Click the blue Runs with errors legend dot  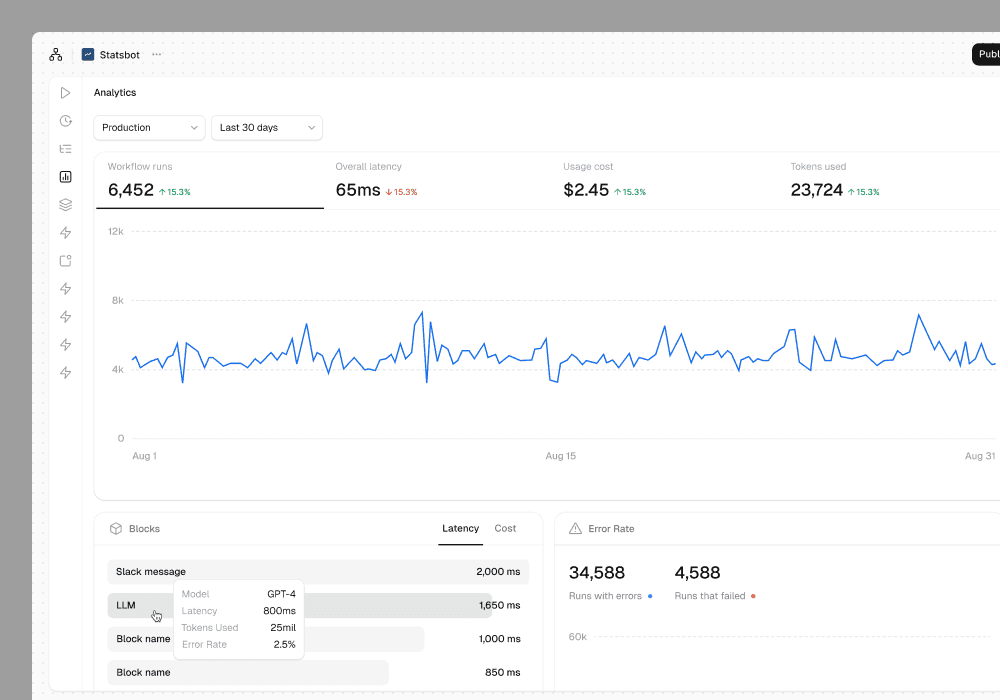[650, 596]
